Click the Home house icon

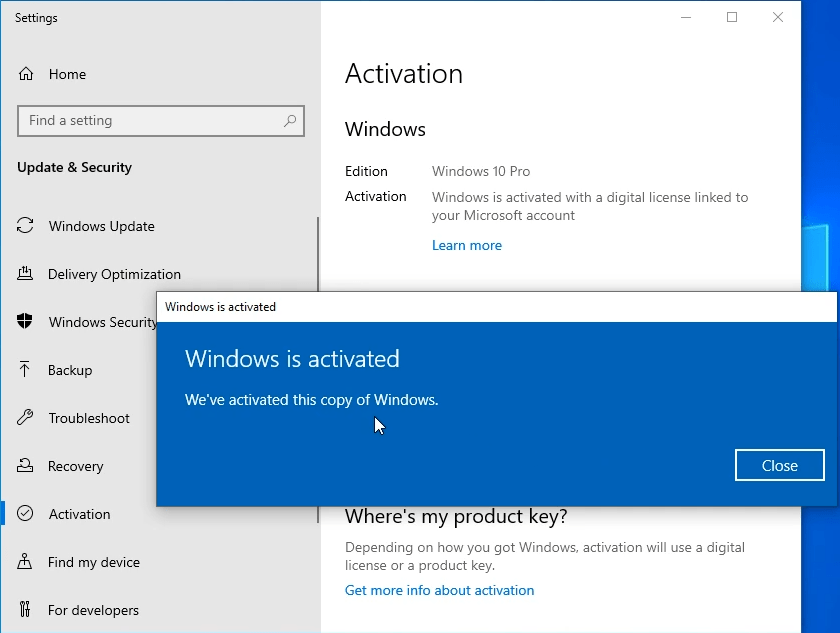point(26,74)
